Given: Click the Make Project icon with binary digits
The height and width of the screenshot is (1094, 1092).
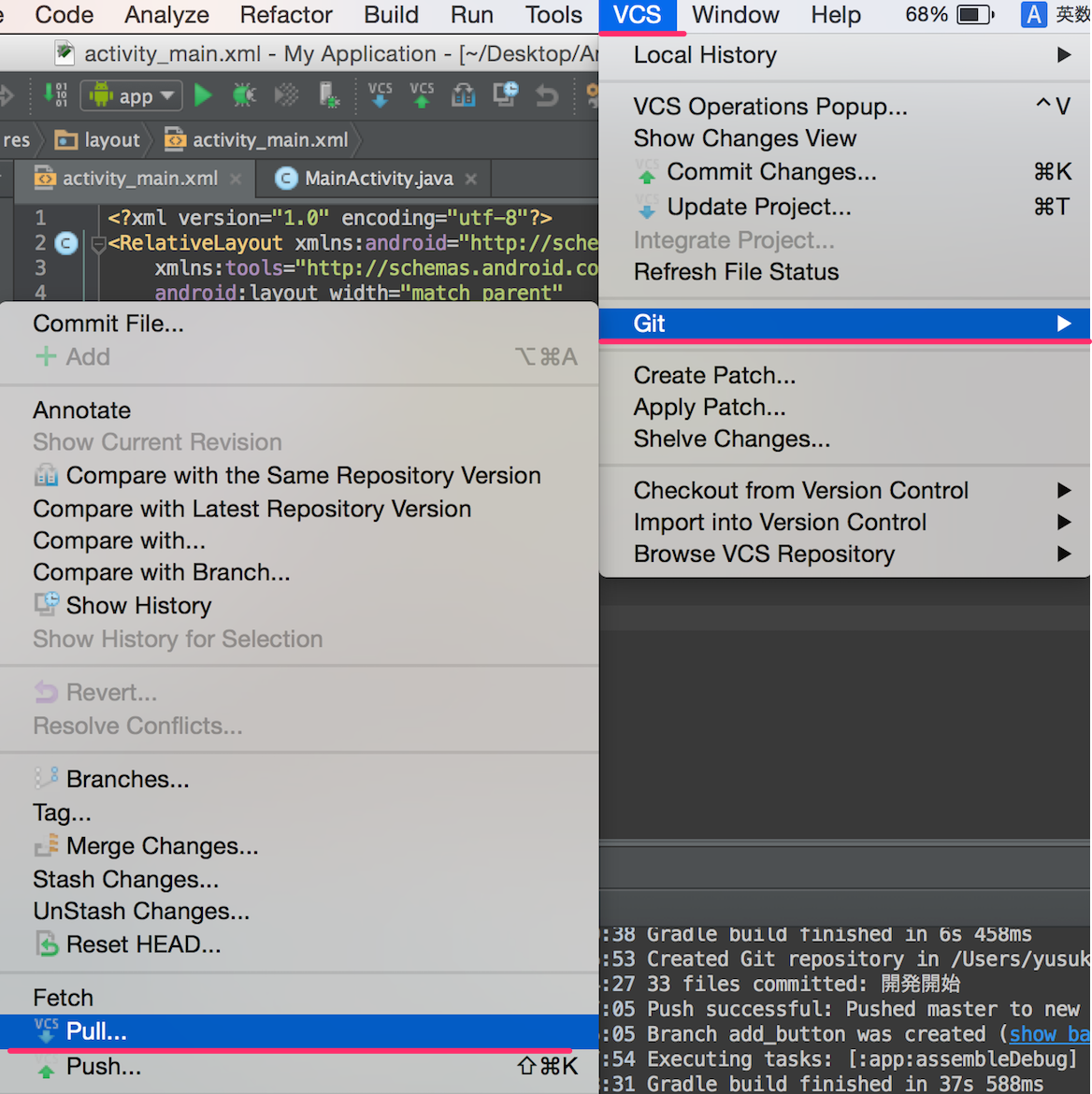Looking at the screenshot, I should coord(55,94).
